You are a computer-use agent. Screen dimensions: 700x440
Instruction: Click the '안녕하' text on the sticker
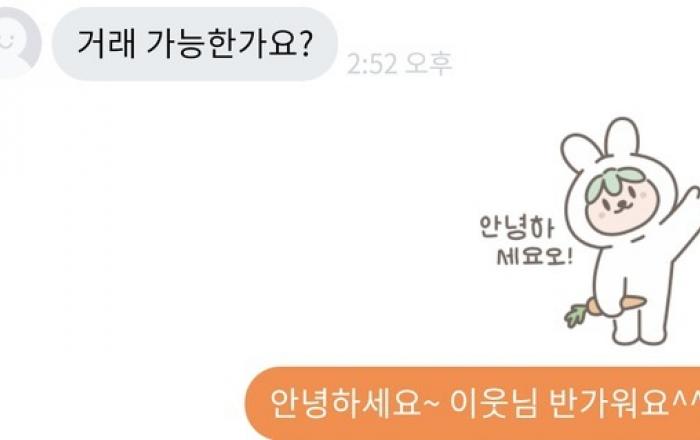(517, 227)
